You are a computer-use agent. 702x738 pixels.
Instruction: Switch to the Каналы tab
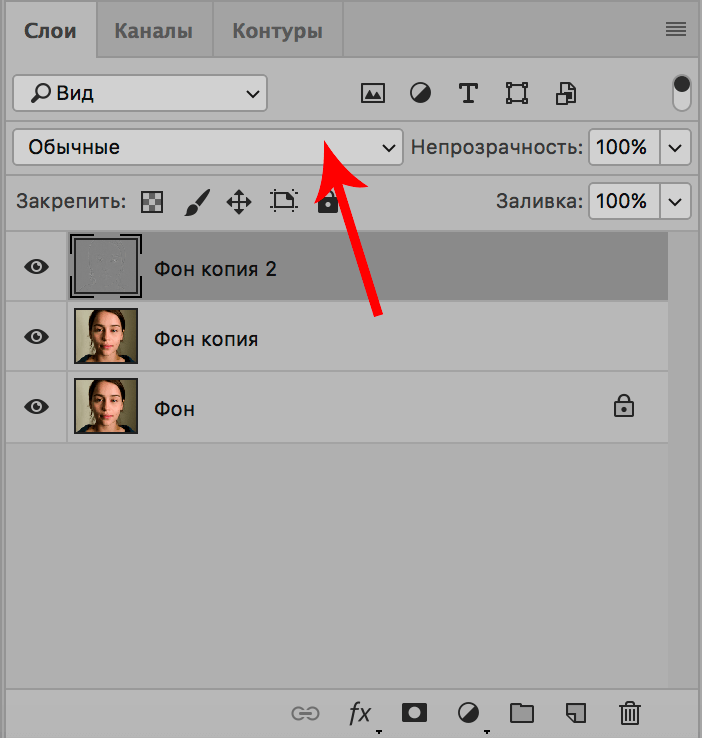pos(154,31)
